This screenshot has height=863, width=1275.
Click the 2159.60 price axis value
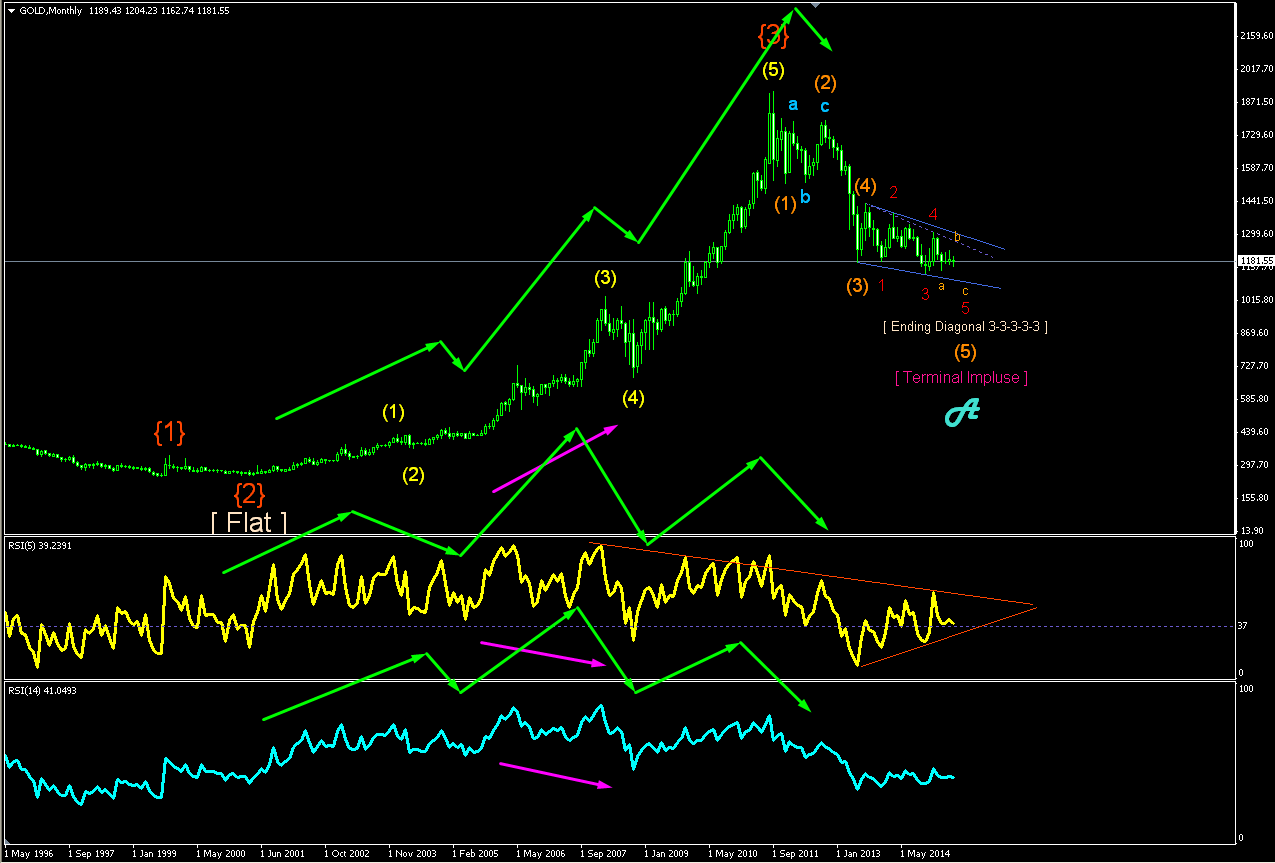[1255, 36]
